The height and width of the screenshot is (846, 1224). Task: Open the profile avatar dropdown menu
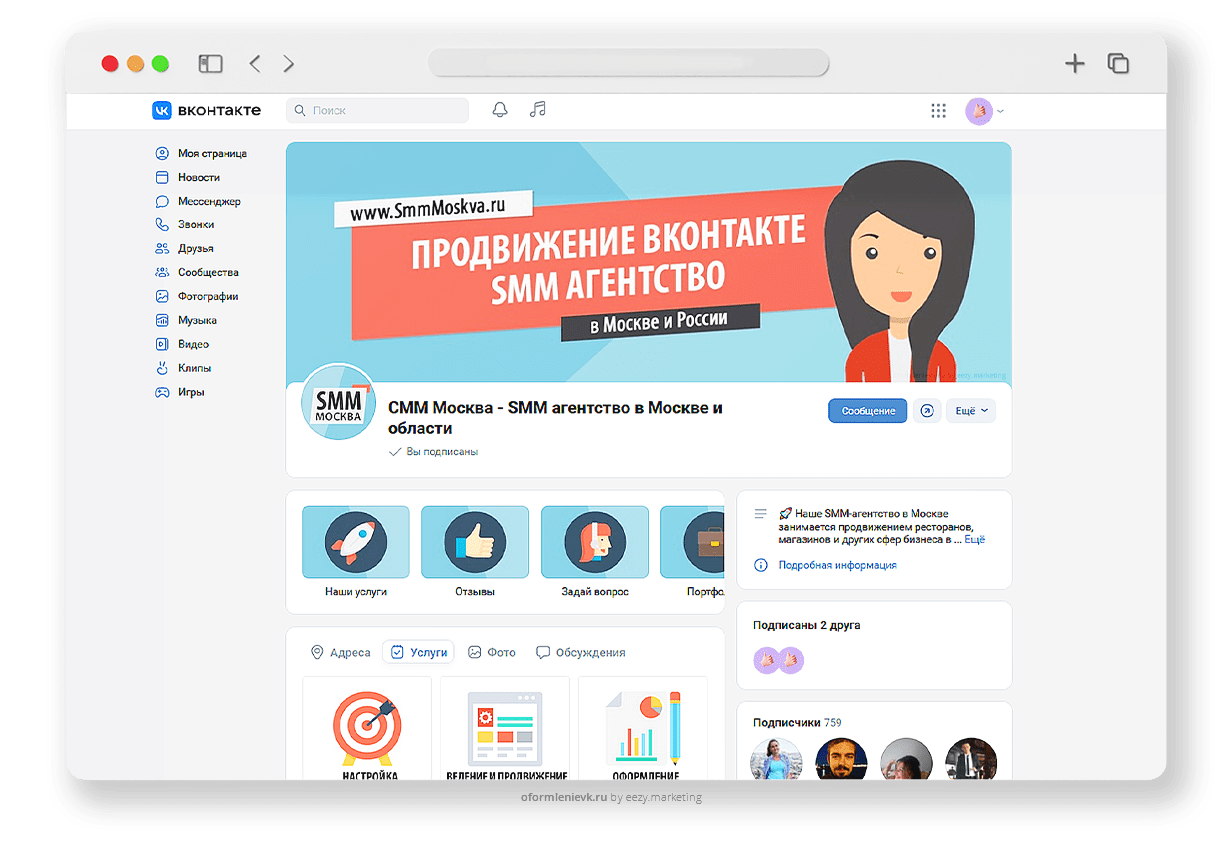(x=985, y=111)
